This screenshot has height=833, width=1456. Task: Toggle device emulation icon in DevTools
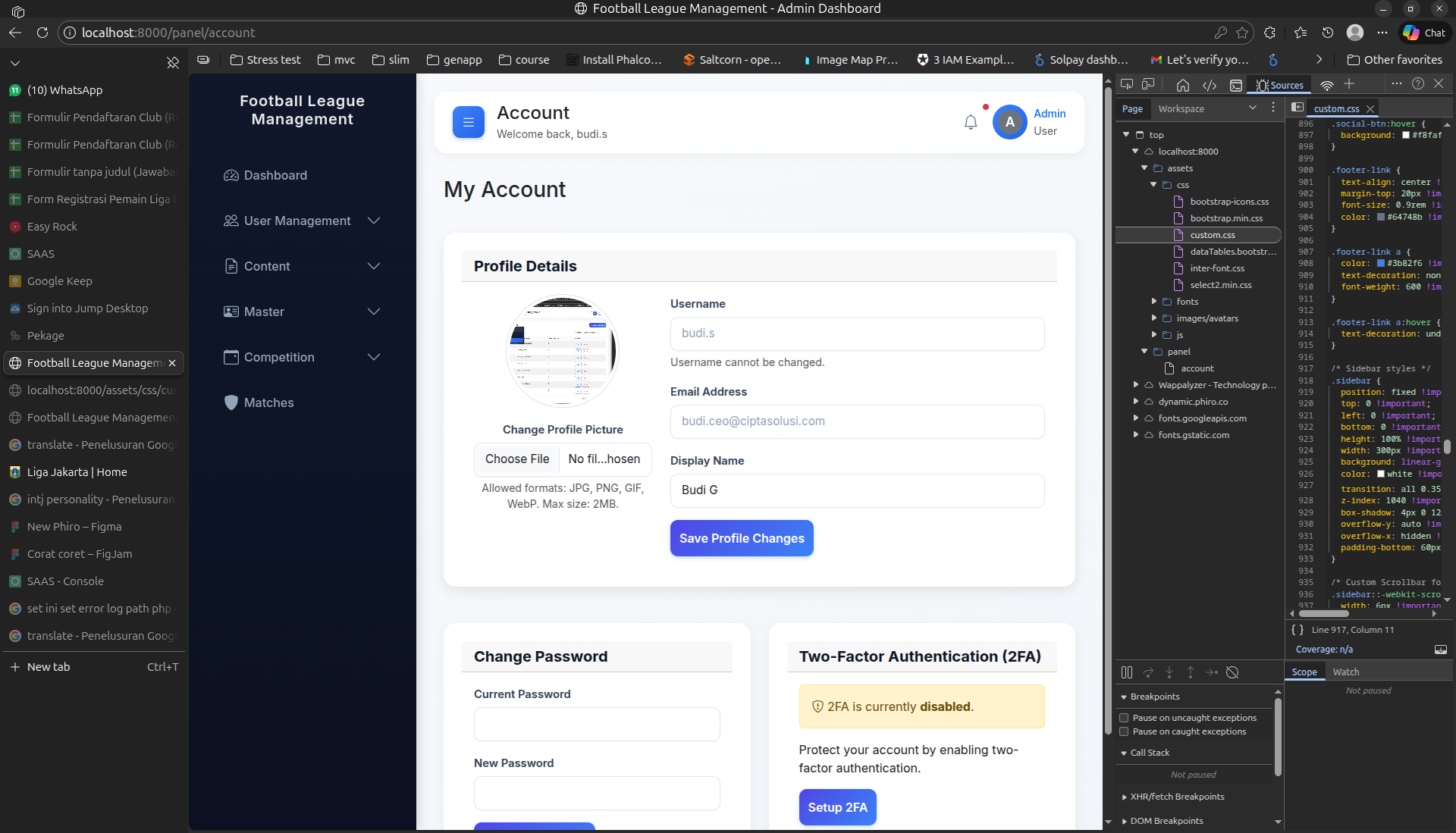[1148, 84]
